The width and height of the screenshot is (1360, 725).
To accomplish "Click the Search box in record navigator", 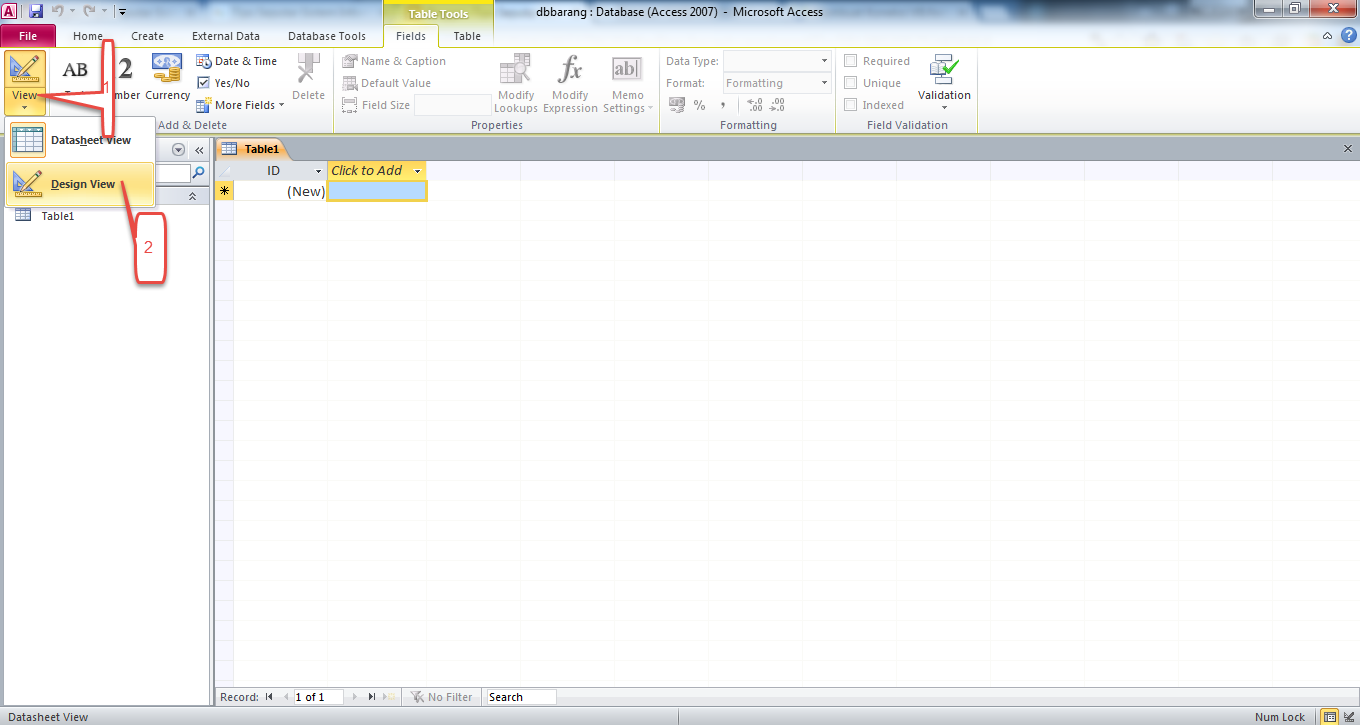I will (x=521, y=697).
